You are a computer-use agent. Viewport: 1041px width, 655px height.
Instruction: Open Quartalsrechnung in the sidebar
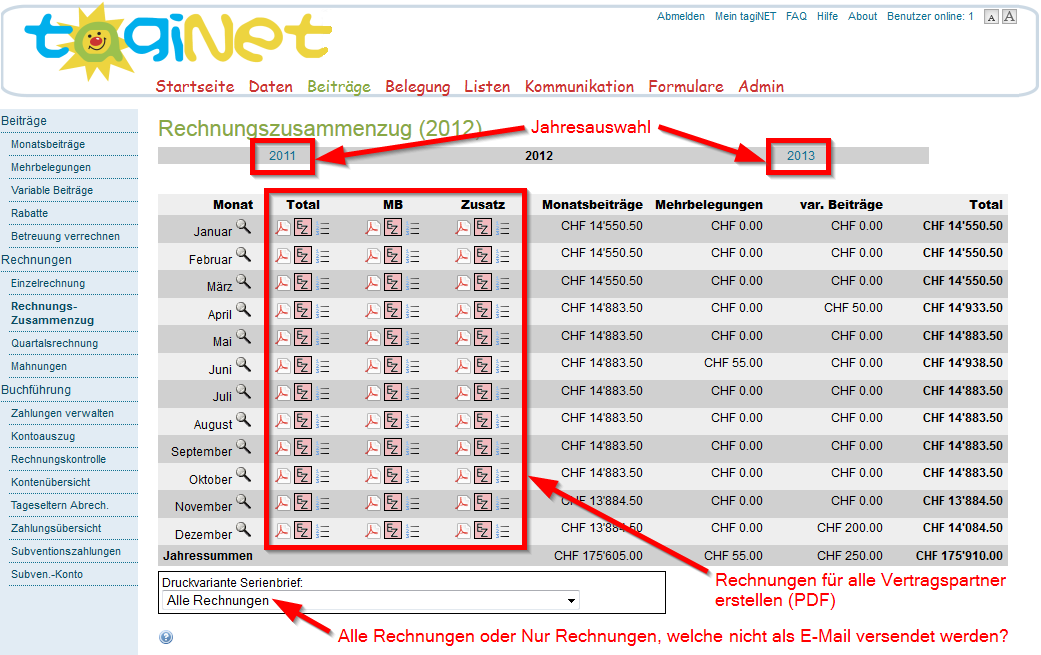[54, 344]
